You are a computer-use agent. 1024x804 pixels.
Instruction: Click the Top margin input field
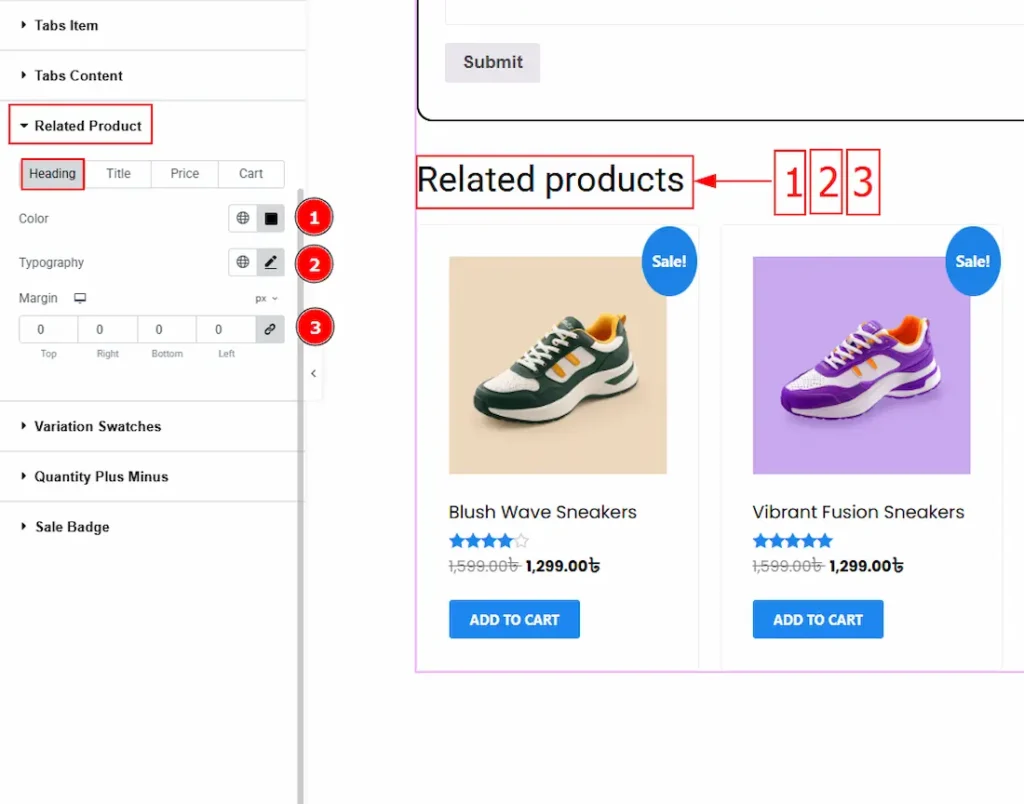(48, 329)
